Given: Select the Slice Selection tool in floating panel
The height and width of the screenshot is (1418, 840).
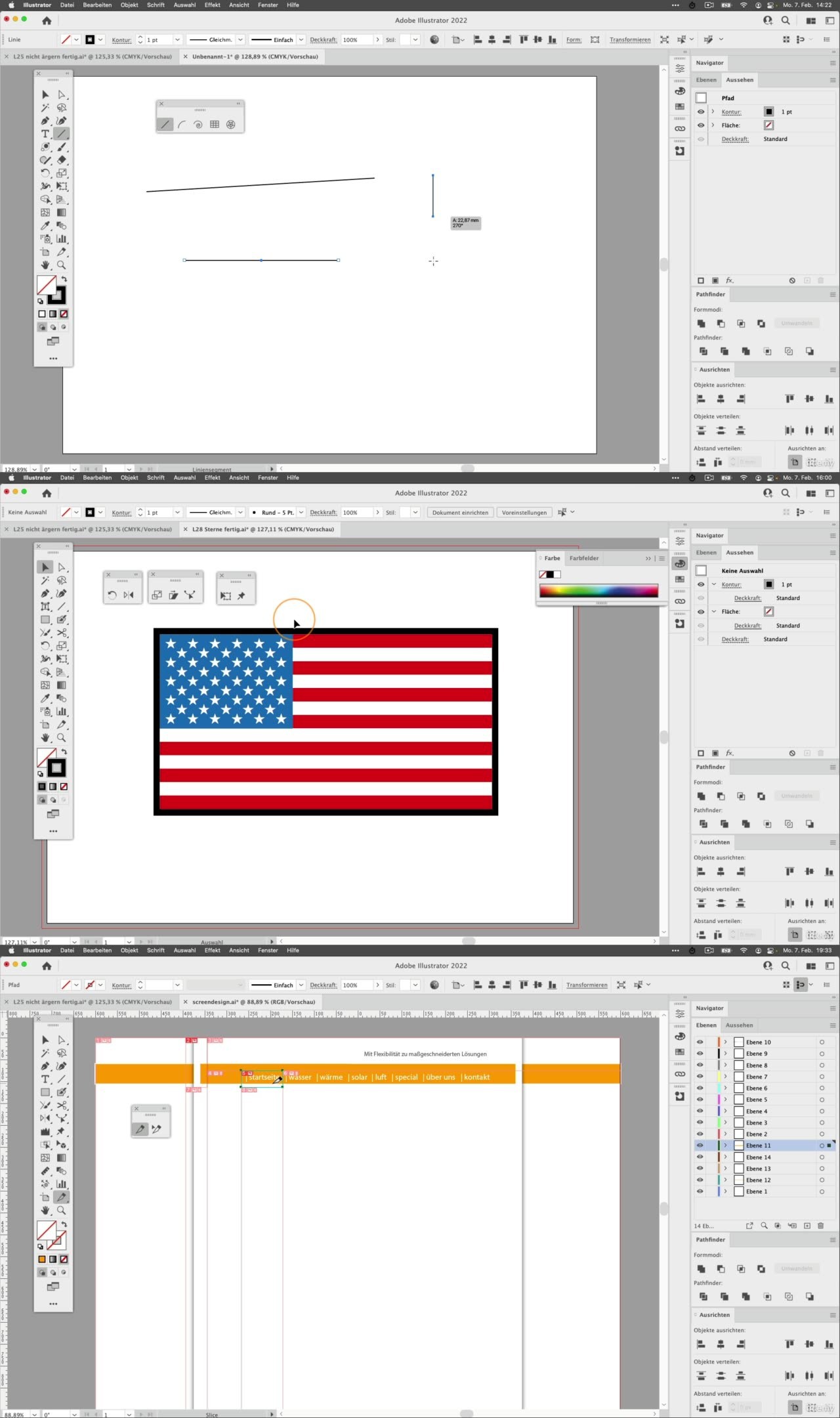Looking at the screenshot, I should pyautogui.click(x=156, y=1130).
